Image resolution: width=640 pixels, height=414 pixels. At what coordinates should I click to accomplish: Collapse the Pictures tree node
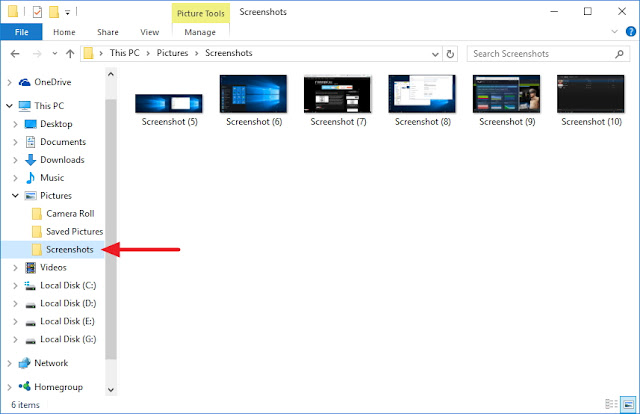click(x=16, y=196)
